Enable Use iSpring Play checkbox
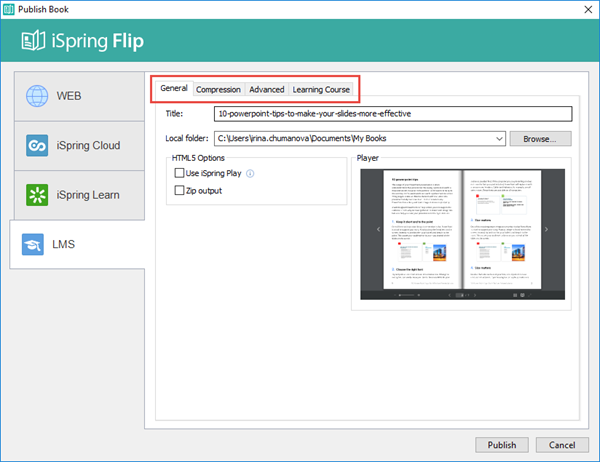 (179, 173)
